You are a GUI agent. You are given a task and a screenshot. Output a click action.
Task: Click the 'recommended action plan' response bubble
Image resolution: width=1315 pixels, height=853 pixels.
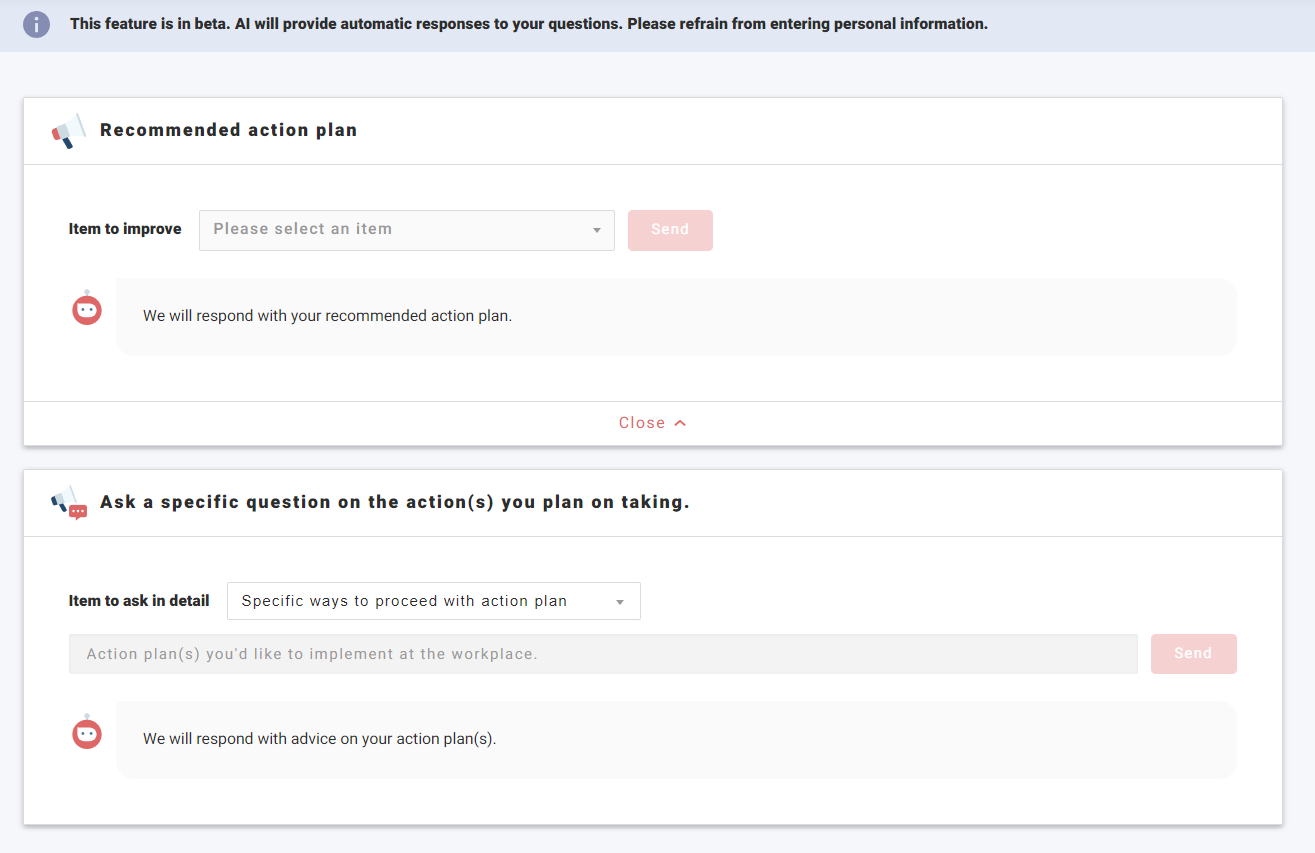[x=676, y=316]
